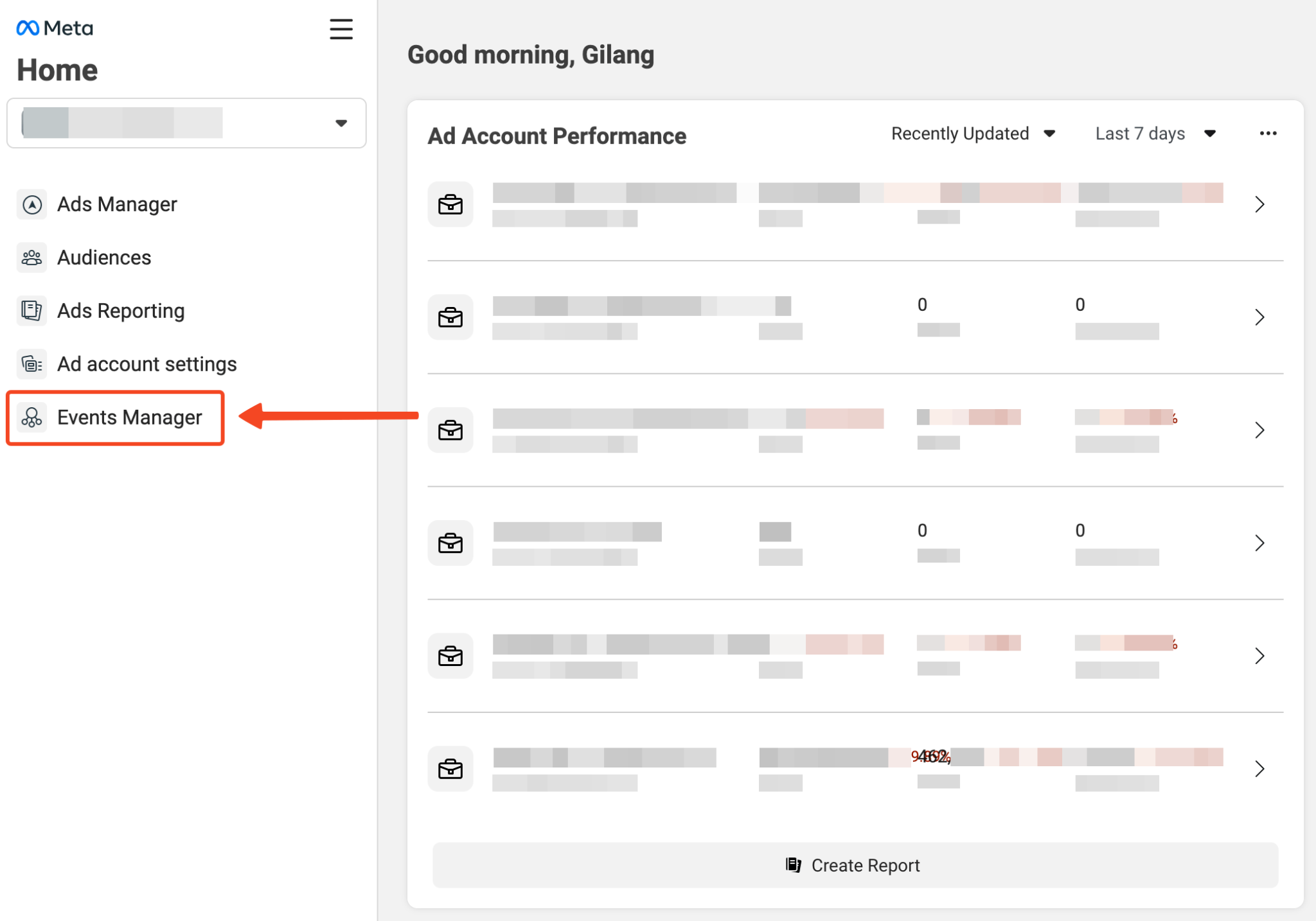Open Ad account settings via its icon

click(31, 364)
